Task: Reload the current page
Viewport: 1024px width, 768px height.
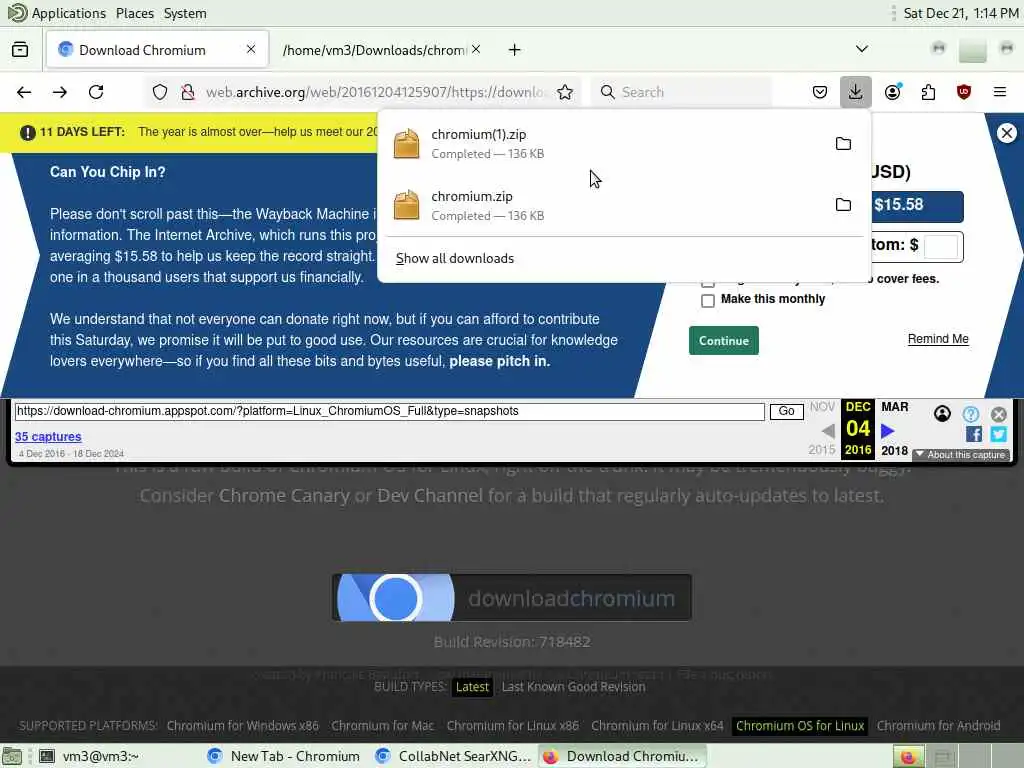Action: coord(96,92)
